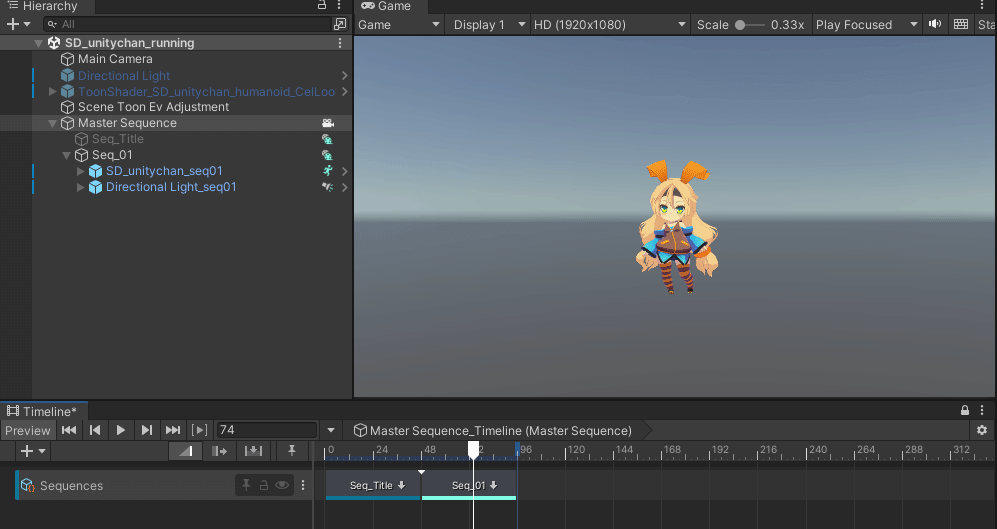Screen dimensions: 997x529
Task: Click the Seq_01 sequence icon
Action: (x=327, y=155)
